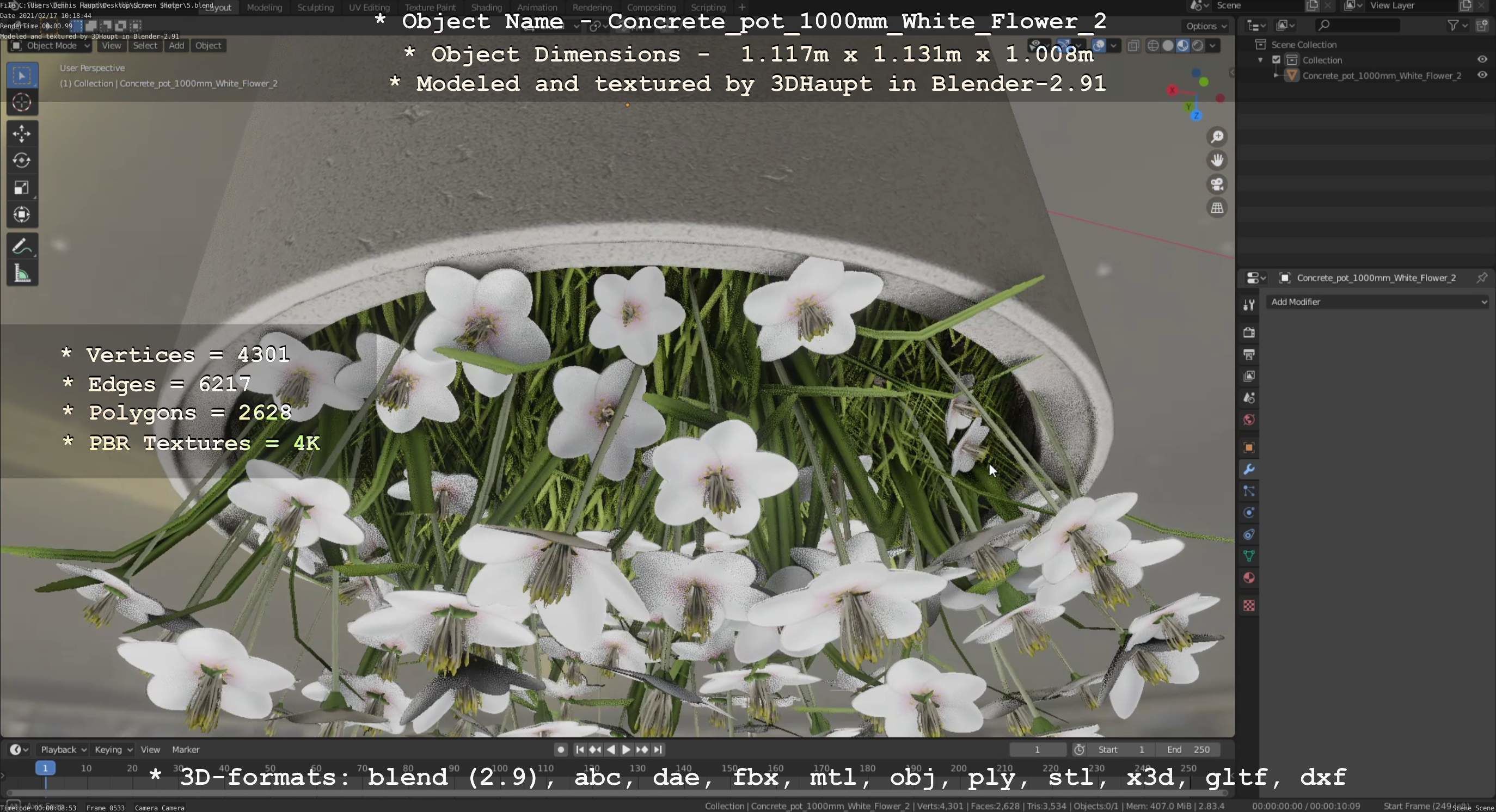This screenshot has width=1496, height=812.
Task: Open the Particles properties tab
Action: pos(1249,491)
